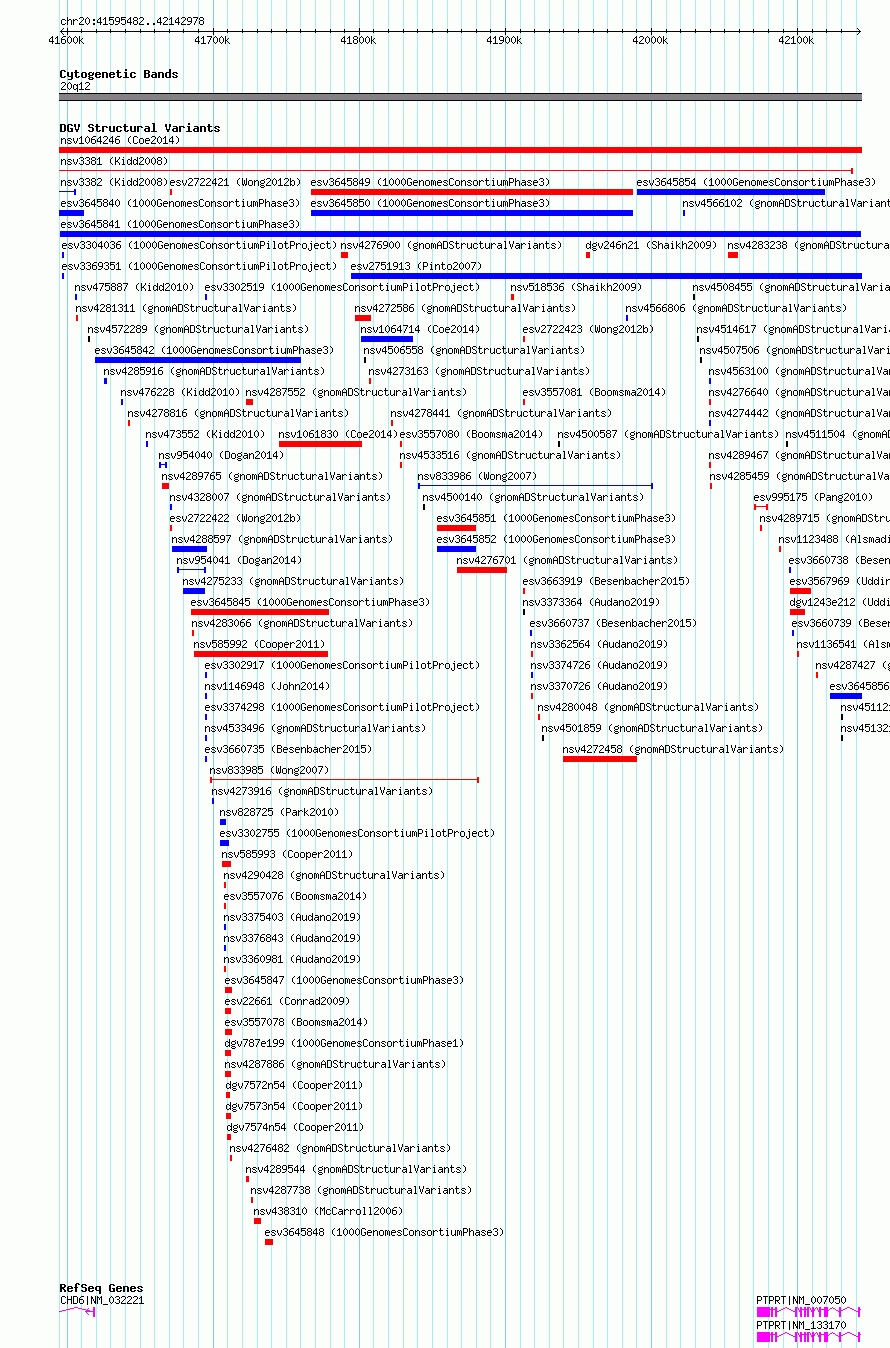This screenshot has width=890, height=1348.
Task: Click the red nsv4272458 variant bar
Action: pyautogui.click(x=600, y=759)
